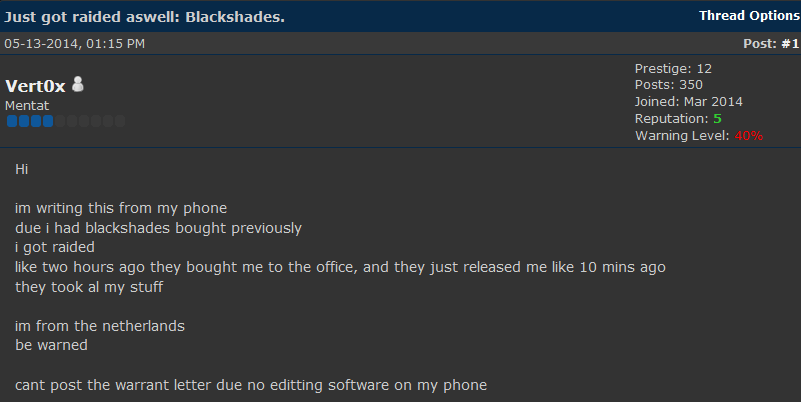Open the Thread Options menu
Image resolution: width=801 pixels, height=402 pixels.
(749, 16)
